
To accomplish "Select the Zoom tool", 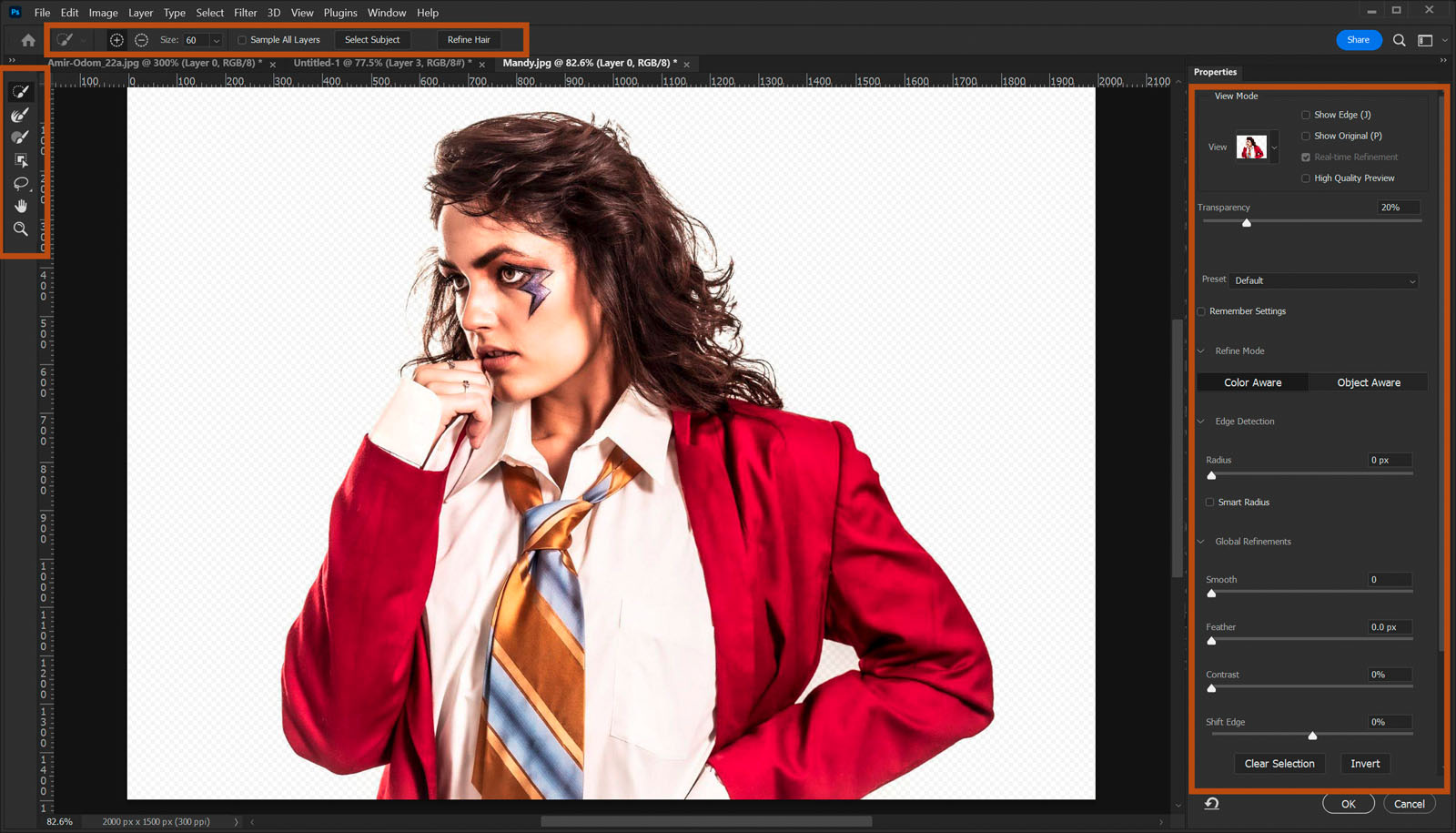I will pos(20,229).
